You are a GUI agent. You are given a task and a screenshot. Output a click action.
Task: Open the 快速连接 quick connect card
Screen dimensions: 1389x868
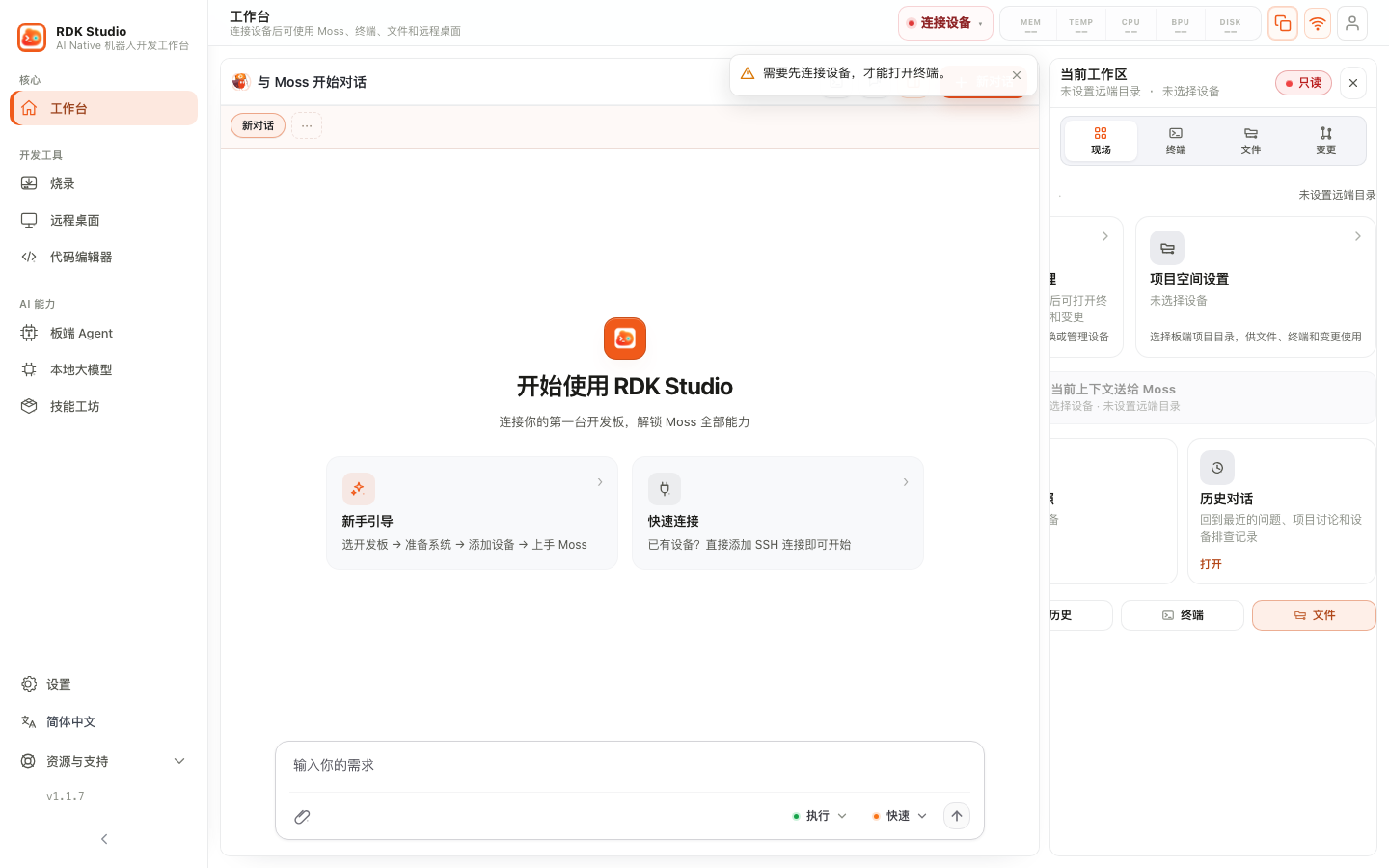click(x=777, y=513)
